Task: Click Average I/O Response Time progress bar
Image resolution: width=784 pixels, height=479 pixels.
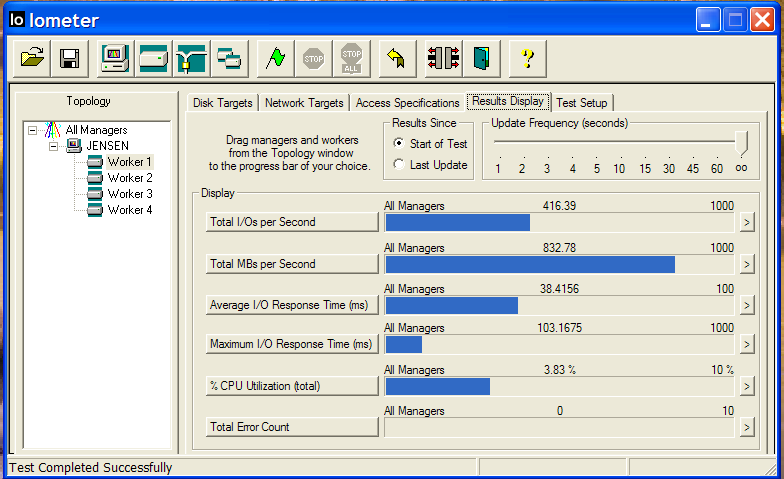Action: tap(560, 306)
